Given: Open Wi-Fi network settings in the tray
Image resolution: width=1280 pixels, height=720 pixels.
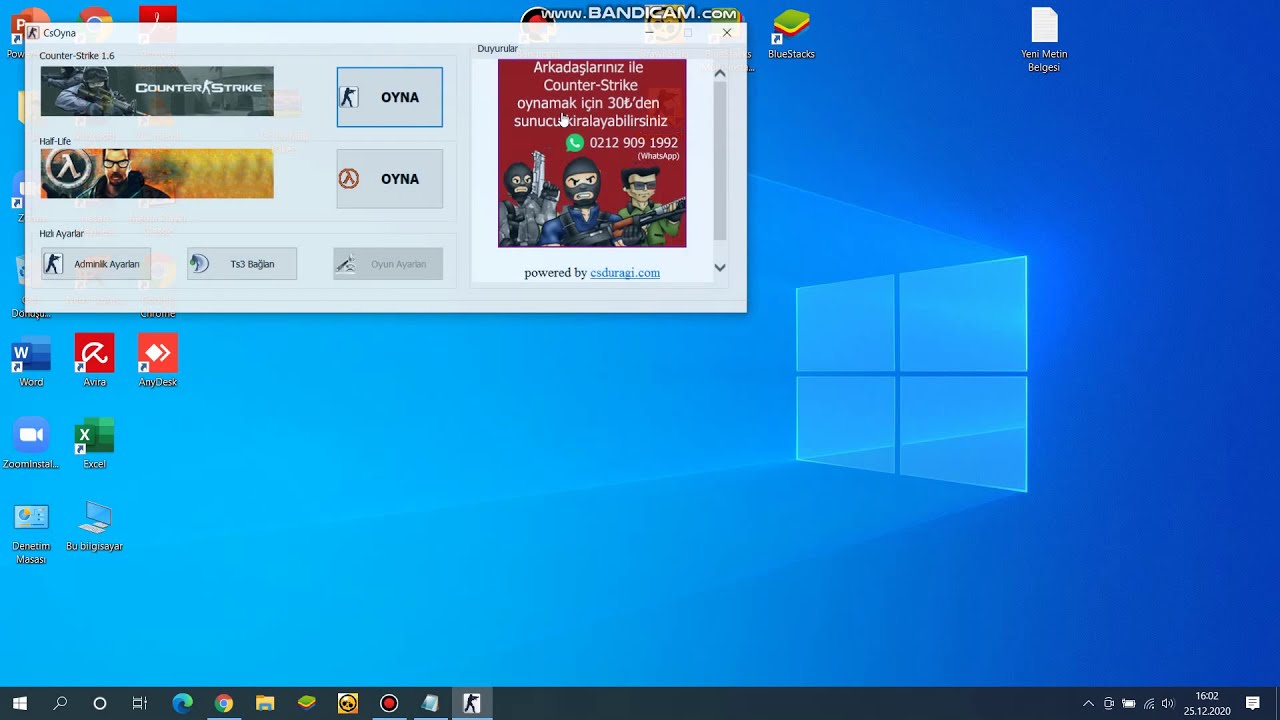Looking at the screenshot, I should pos(1149,704).
